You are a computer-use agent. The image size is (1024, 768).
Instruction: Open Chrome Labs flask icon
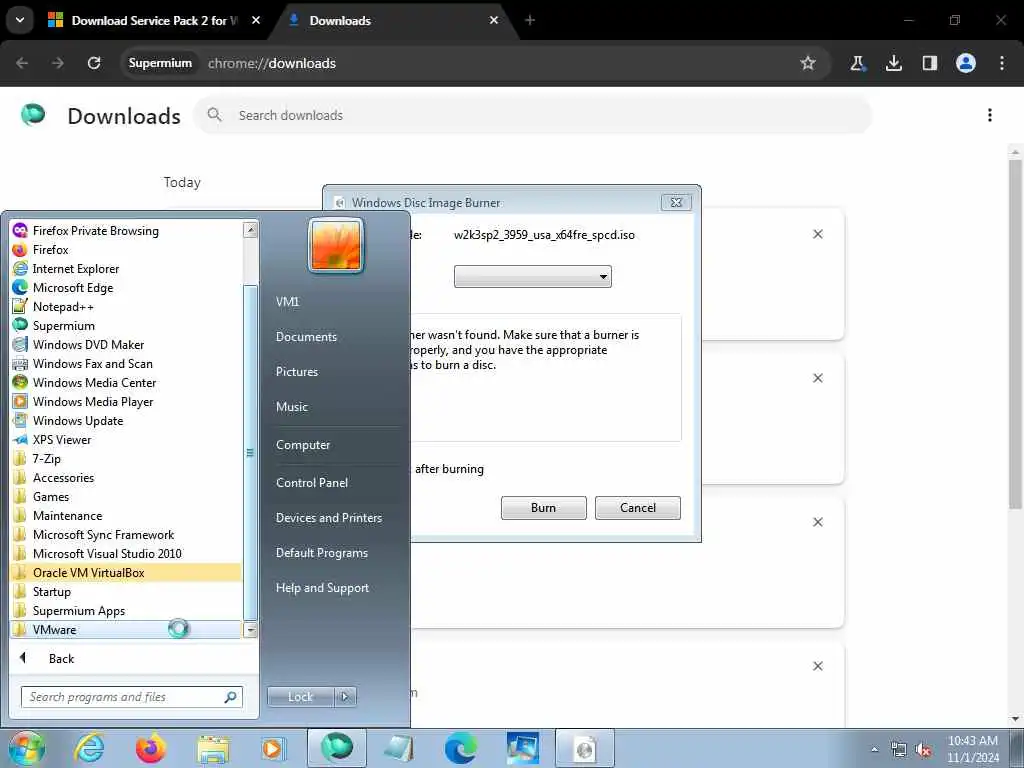857,63
